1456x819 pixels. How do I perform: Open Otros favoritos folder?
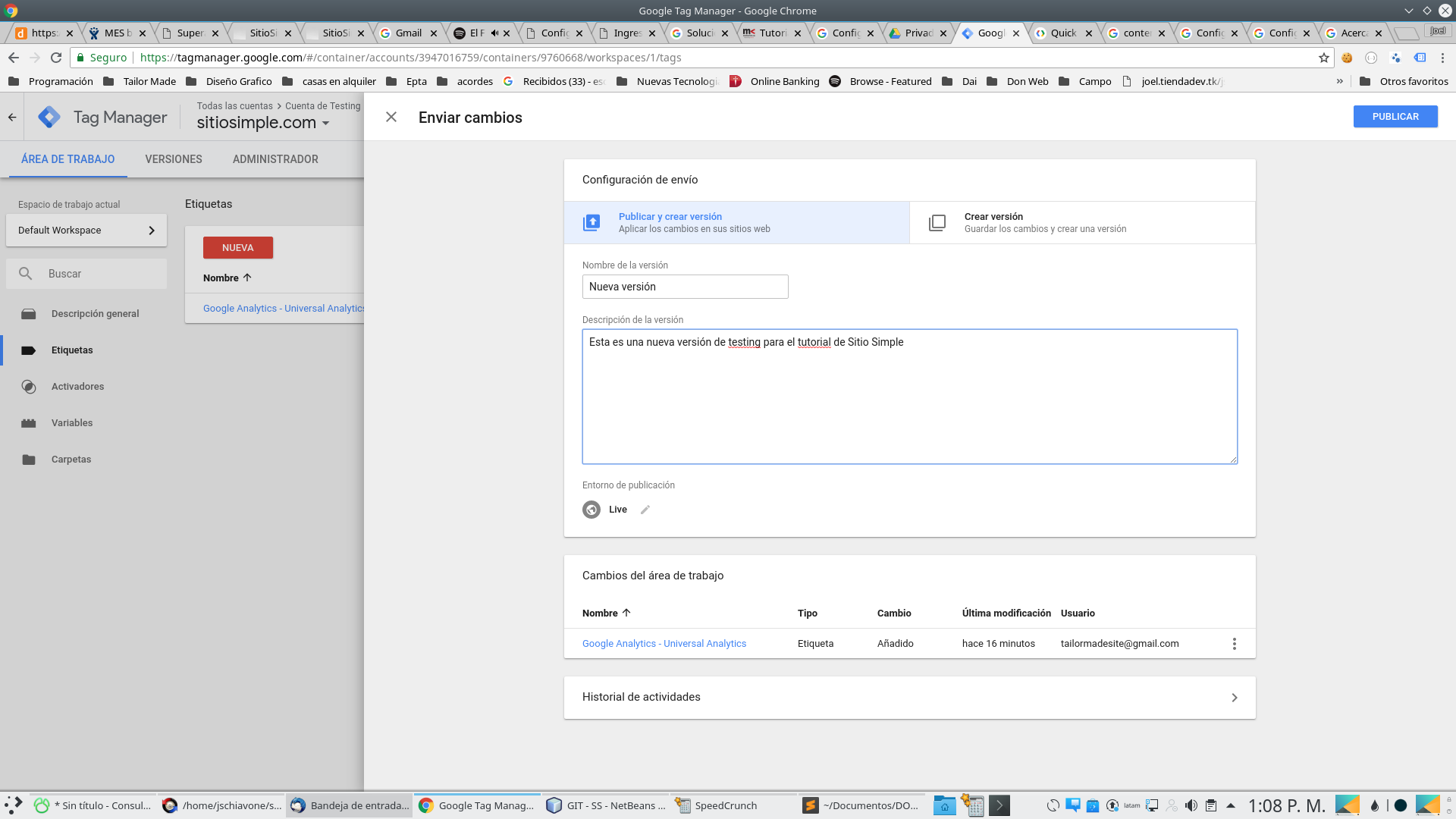(1404, 81)
